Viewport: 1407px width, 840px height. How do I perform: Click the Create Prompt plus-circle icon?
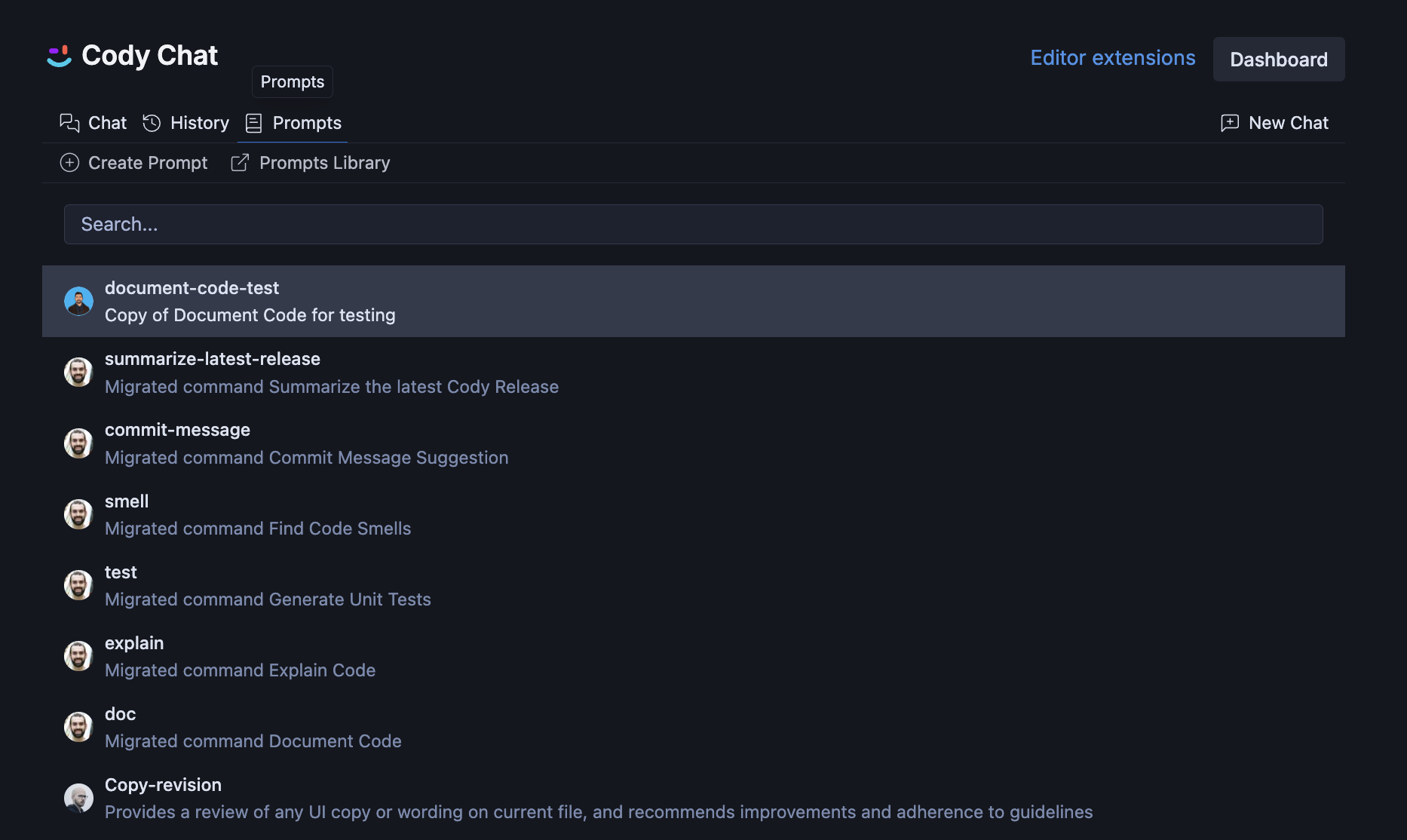click(x=69, y=163)
